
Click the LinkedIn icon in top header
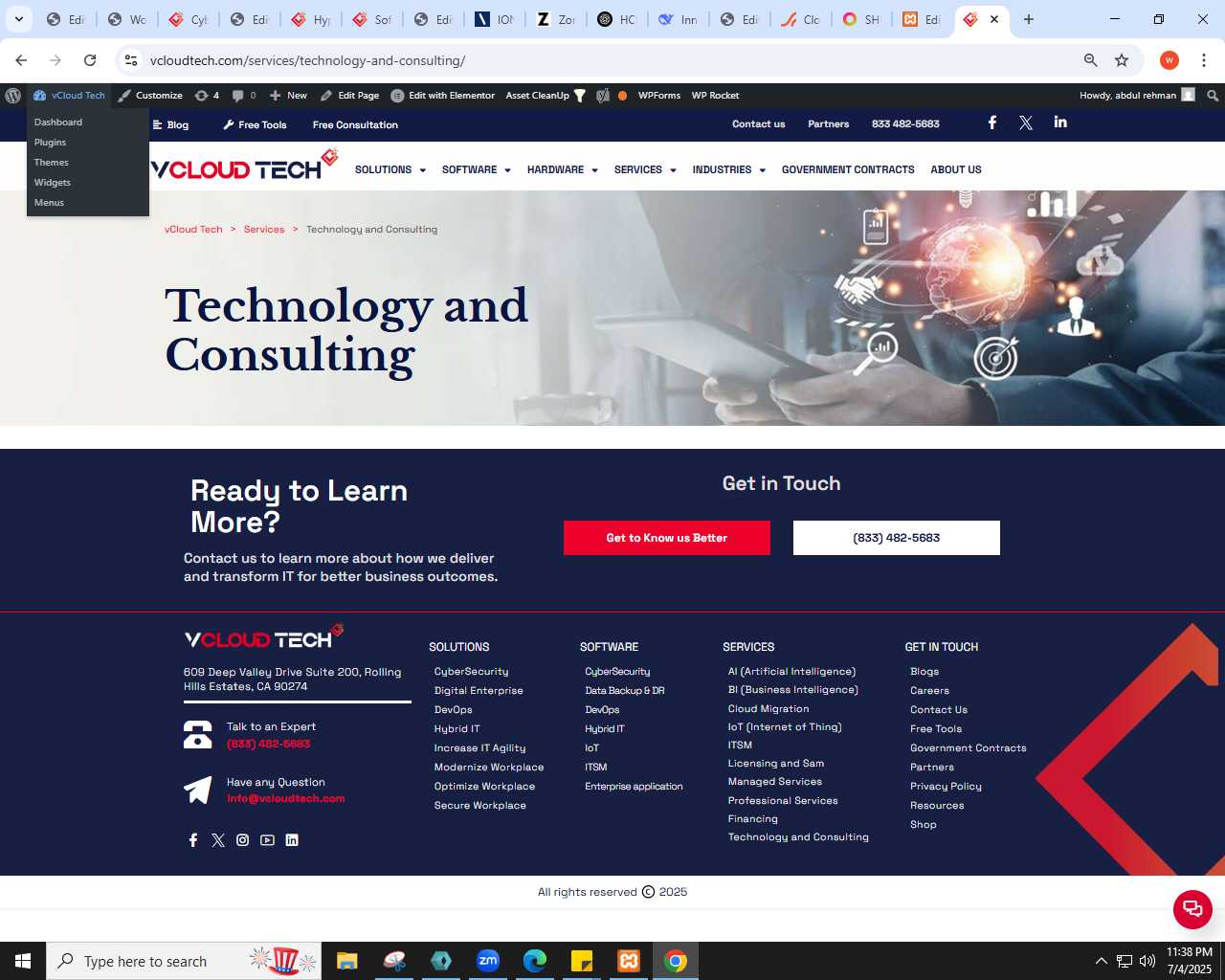click(x=1060, y=122)
